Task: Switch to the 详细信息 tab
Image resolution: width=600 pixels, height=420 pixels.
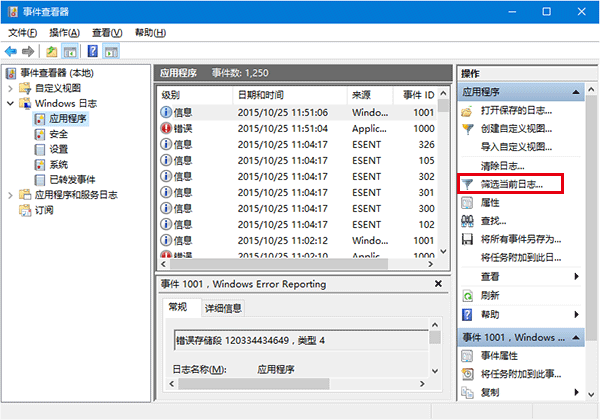Action: click(223, 308)
